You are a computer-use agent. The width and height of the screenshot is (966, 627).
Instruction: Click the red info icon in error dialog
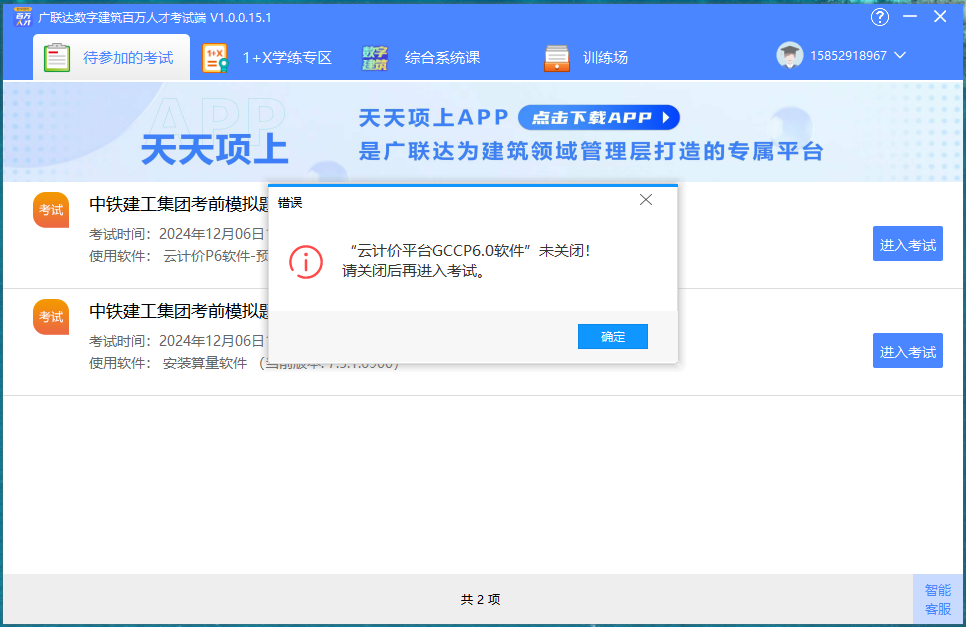click(306, 262)
